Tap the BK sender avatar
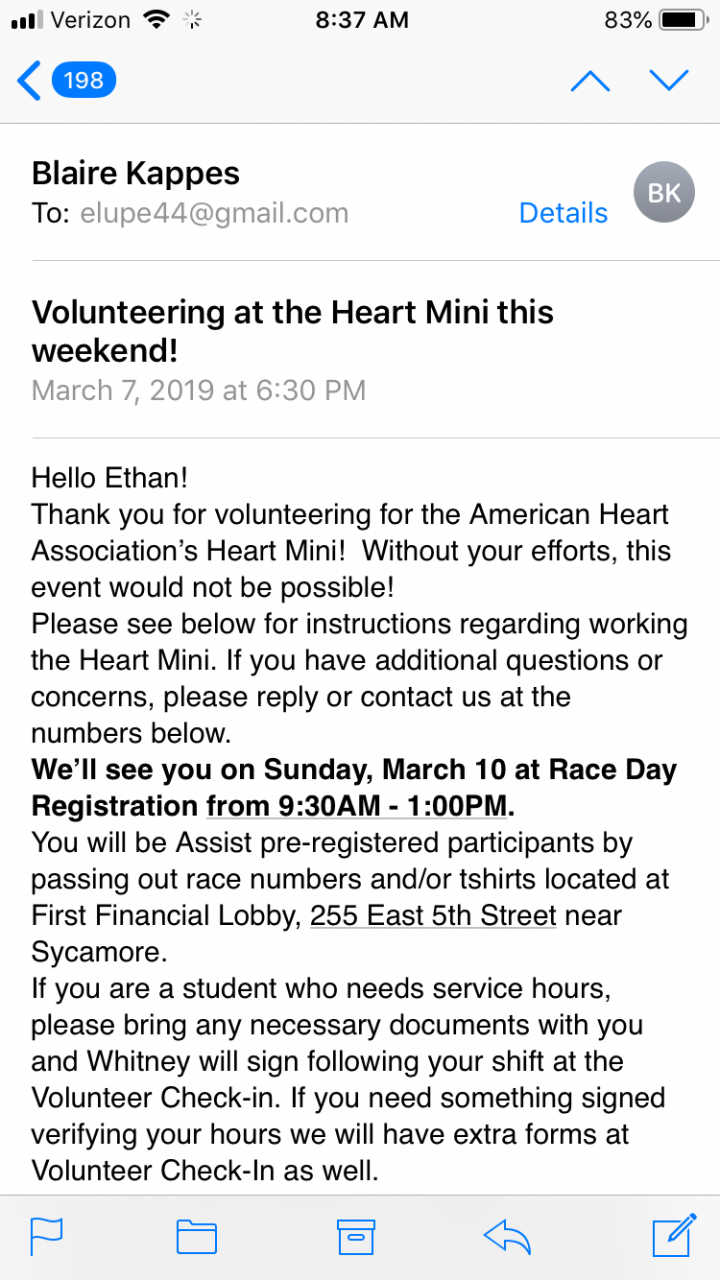720x1280 pixels. 664,192
